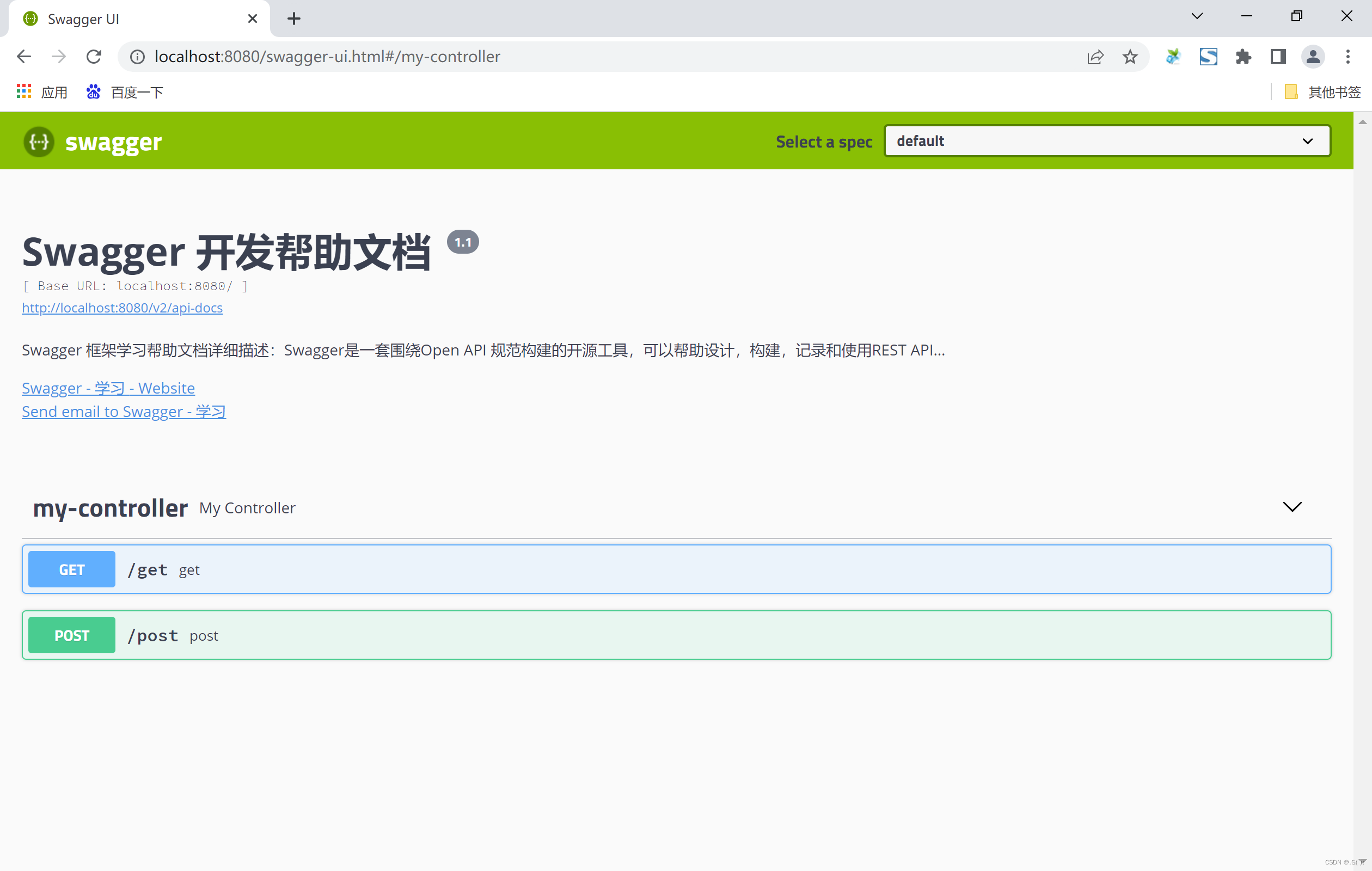1372x871 pixels.
Task: View site information icon in address bar
Action: (x=137, y=57)
